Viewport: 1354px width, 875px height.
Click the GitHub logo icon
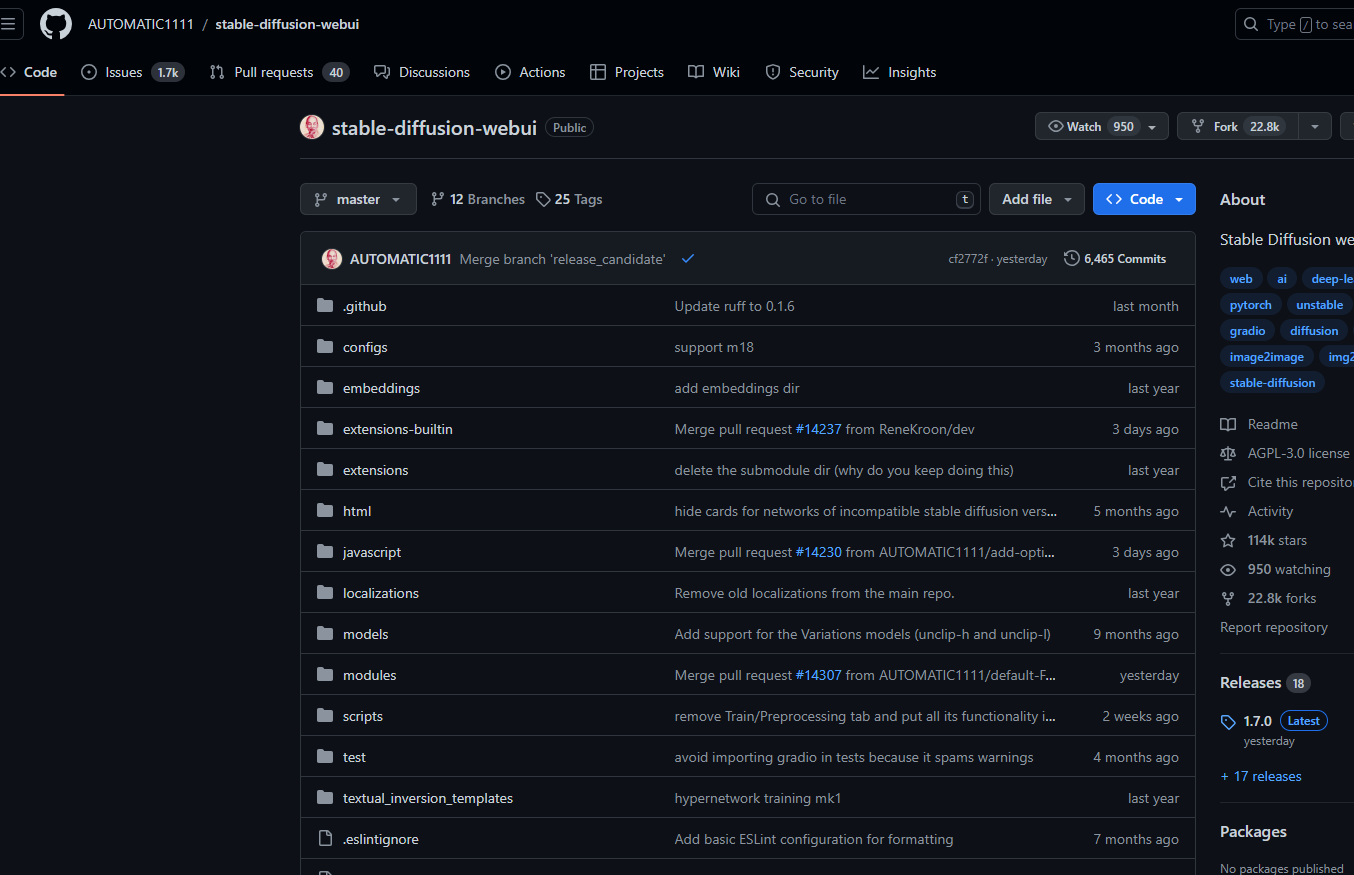pyautogui.click(x=56, y=24)
